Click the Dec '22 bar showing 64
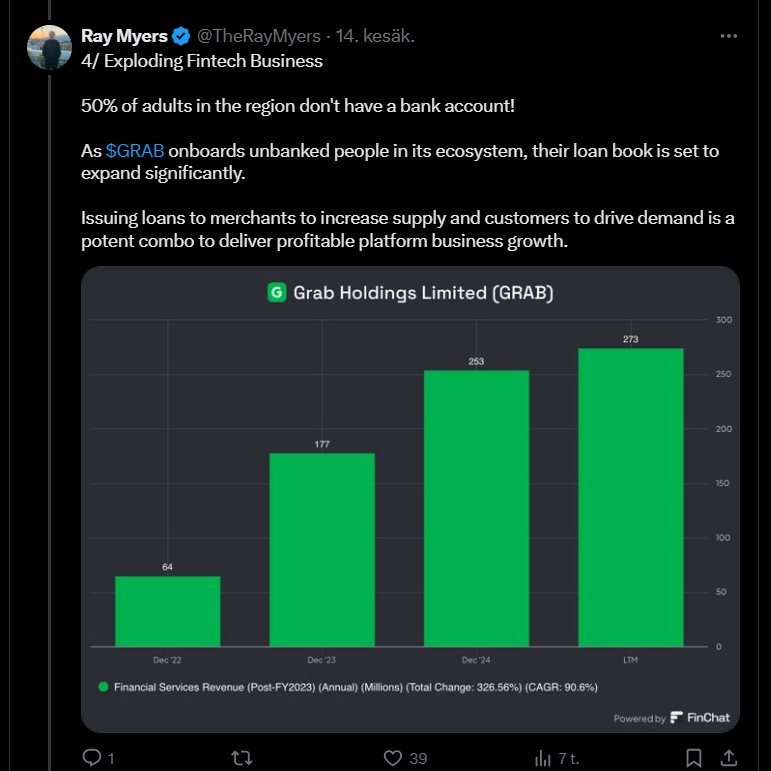771x771 pixels. tap(167, 611)
